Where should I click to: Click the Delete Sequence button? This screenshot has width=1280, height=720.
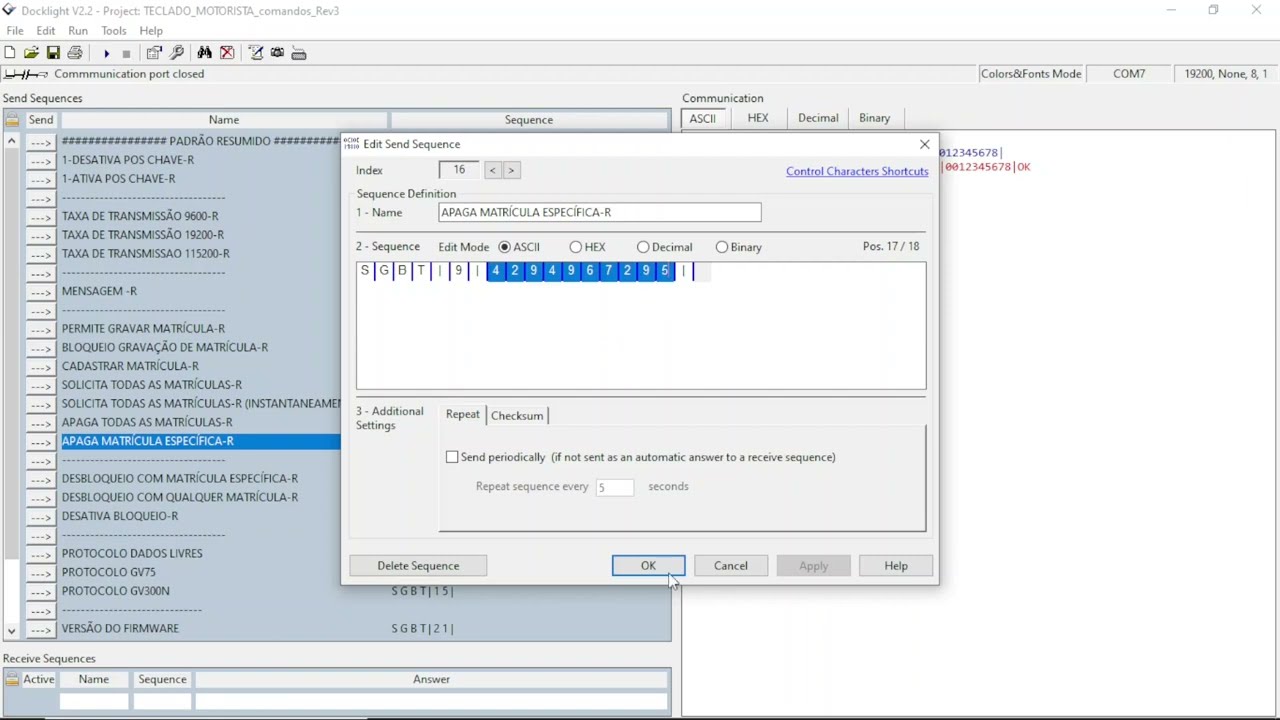[418, 566]
